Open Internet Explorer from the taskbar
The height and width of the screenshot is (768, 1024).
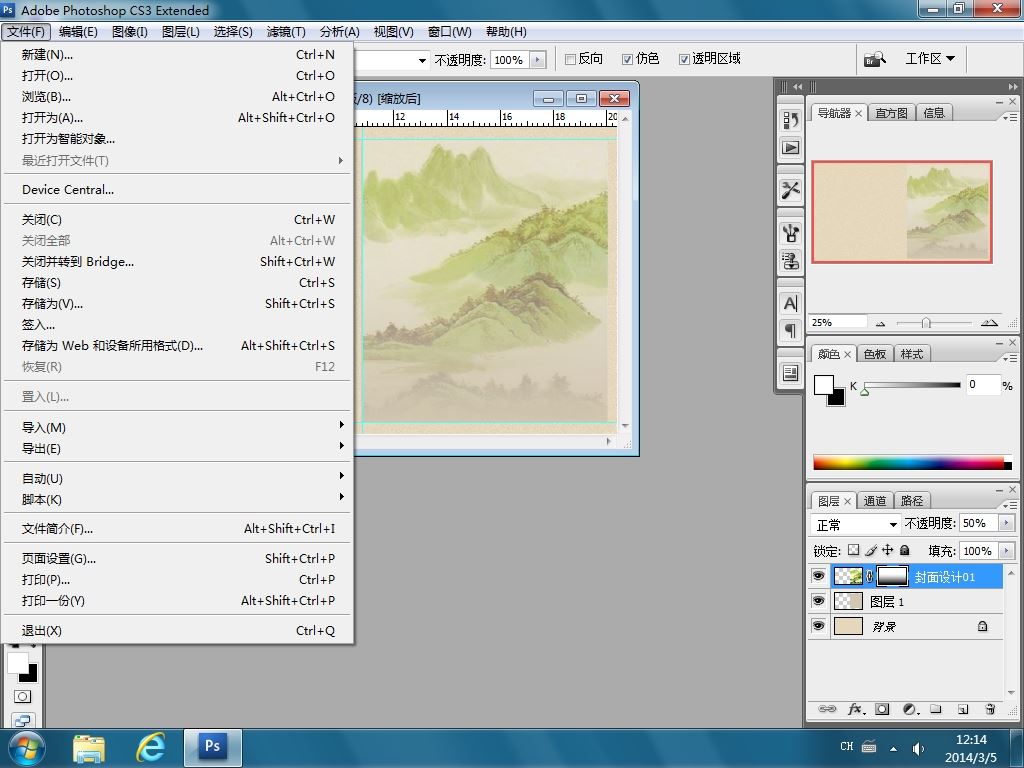(x=150, y=748)
